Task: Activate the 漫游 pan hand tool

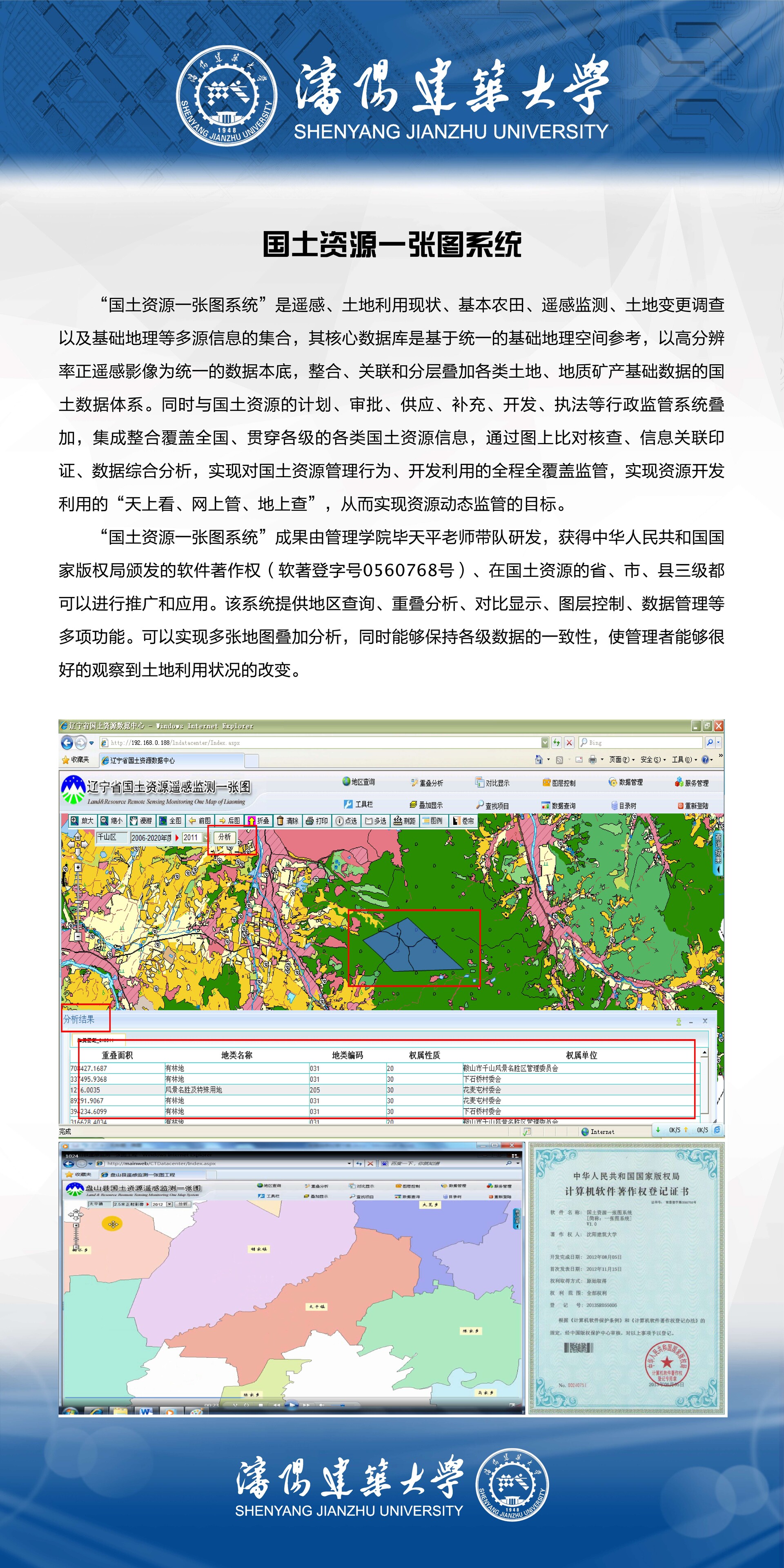Action: 141,820
